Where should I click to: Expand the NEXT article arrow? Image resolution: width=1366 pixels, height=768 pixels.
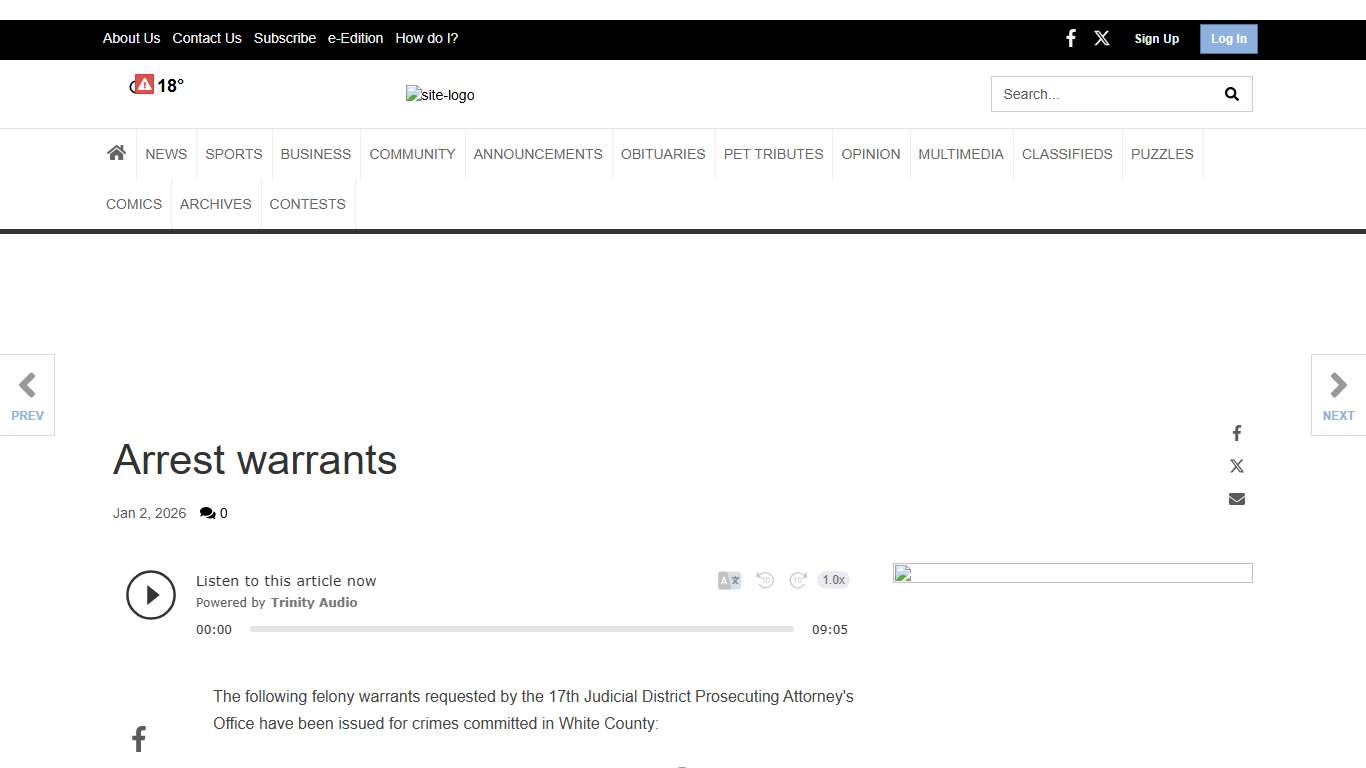(1337, 394)
